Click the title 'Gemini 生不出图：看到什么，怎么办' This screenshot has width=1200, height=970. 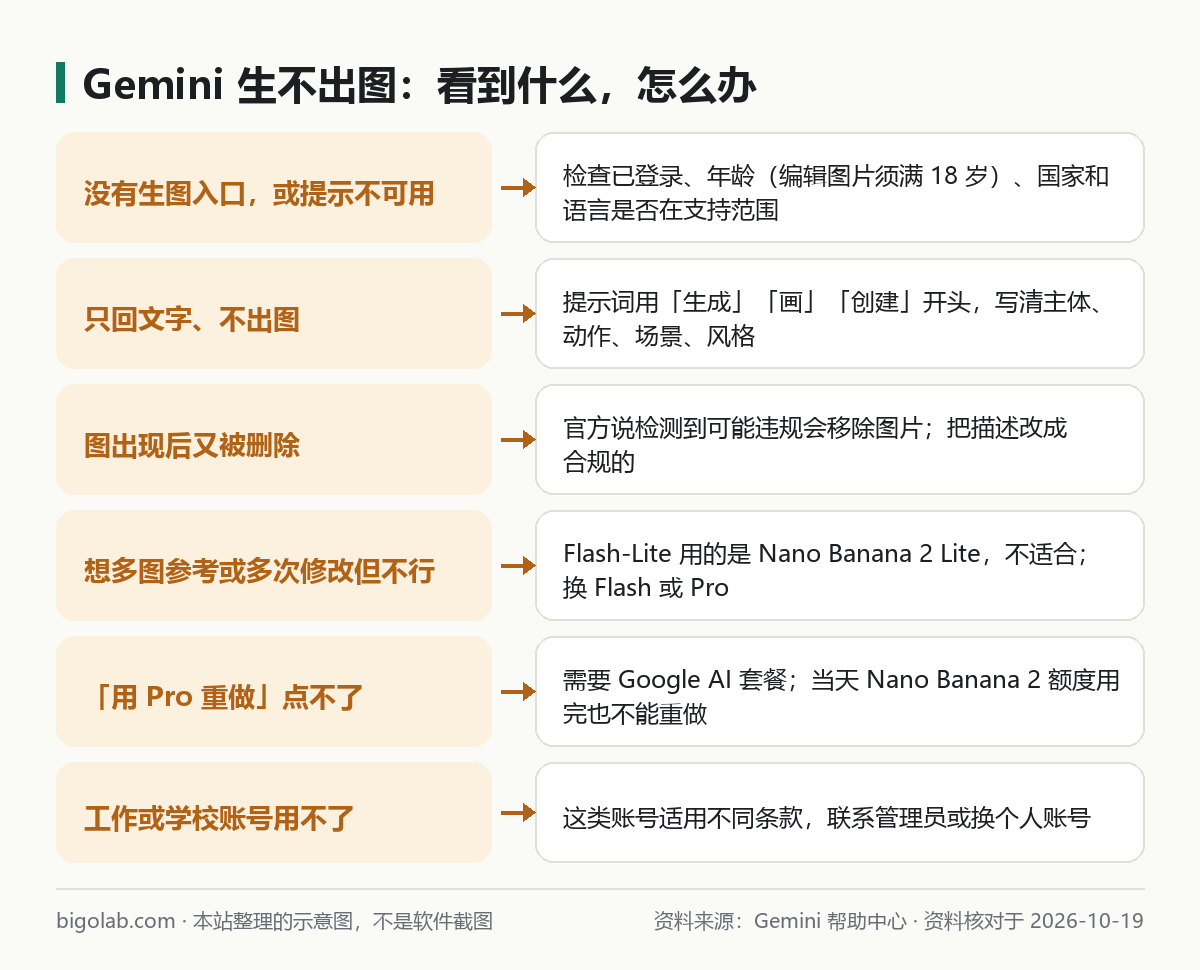click(419, 86)
